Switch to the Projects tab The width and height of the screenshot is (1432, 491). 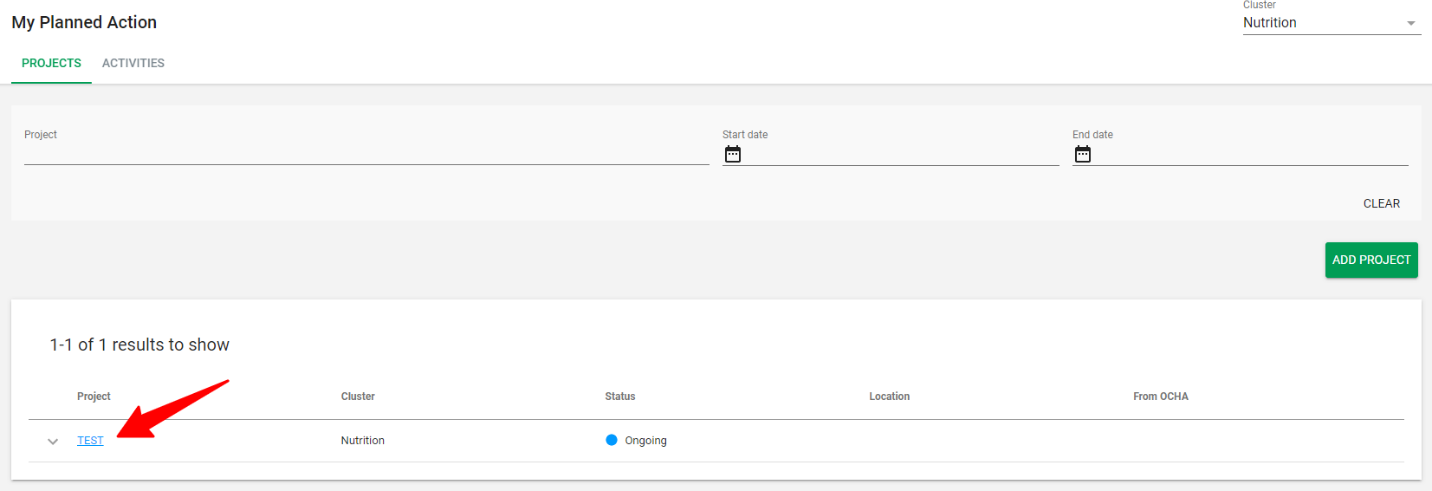pos(51,63)
